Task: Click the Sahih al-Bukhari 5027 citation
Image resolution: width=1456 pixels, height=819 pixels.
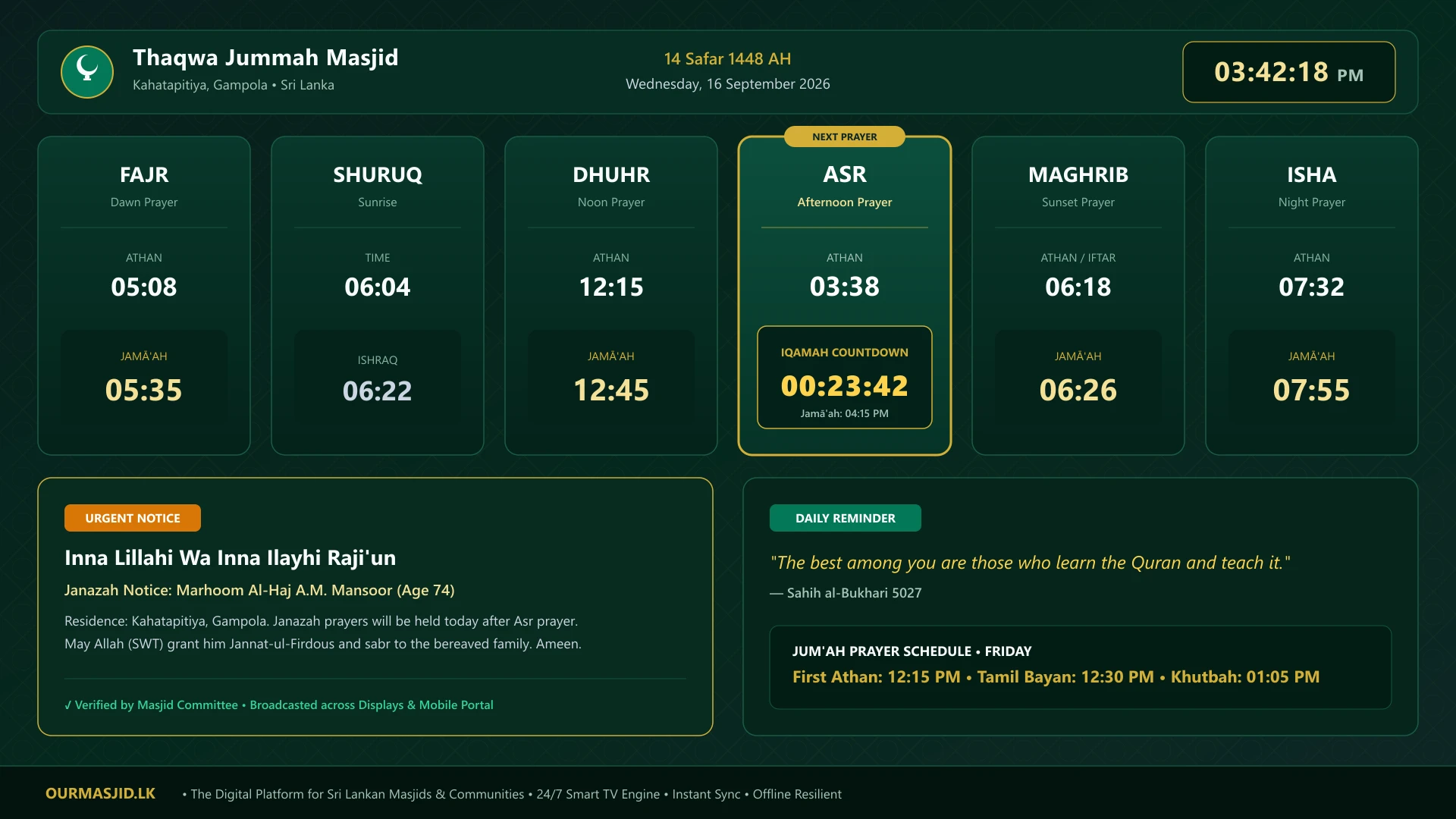Action: [x=846, y=593]
